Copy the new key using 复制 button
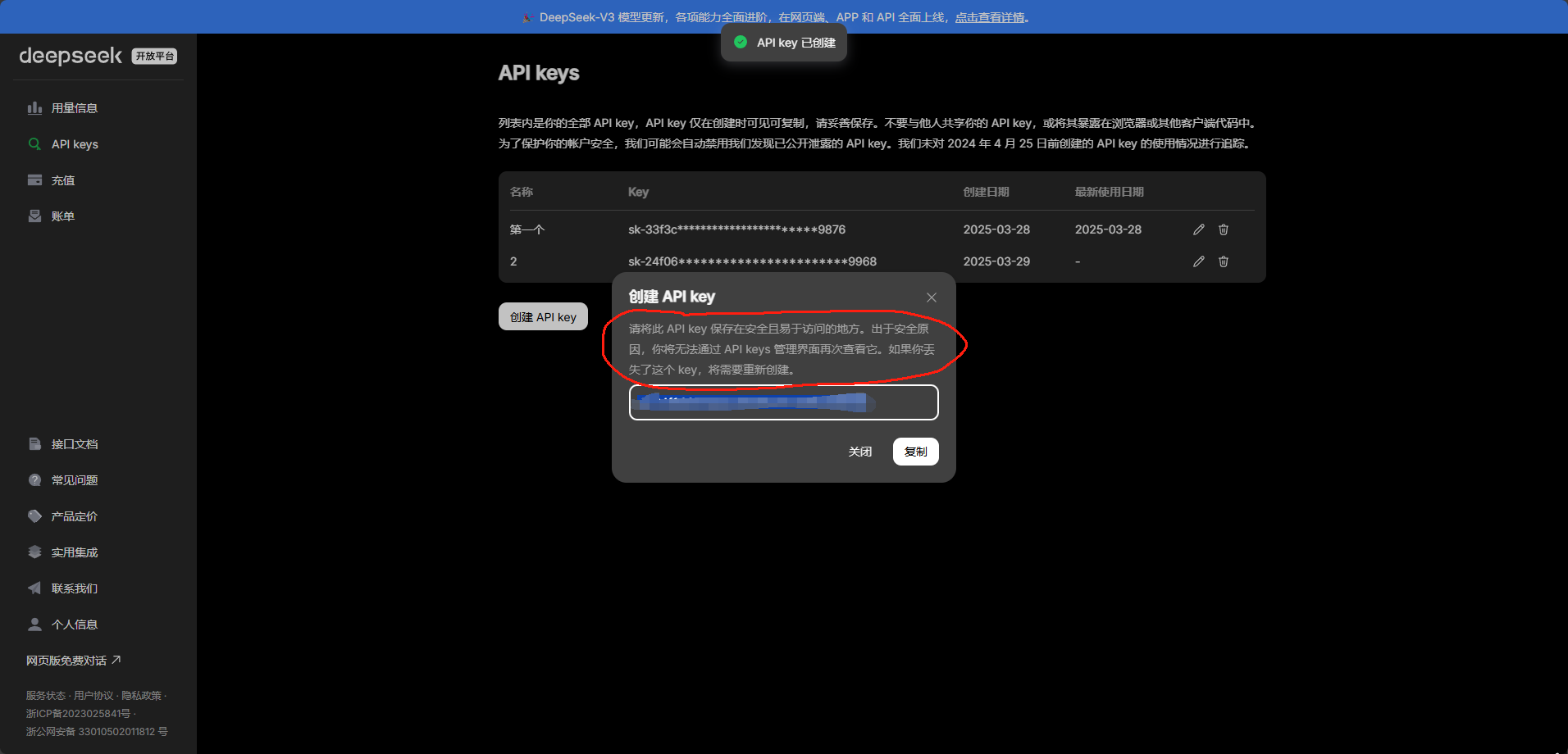1568x754 pixels. (915, 451)
